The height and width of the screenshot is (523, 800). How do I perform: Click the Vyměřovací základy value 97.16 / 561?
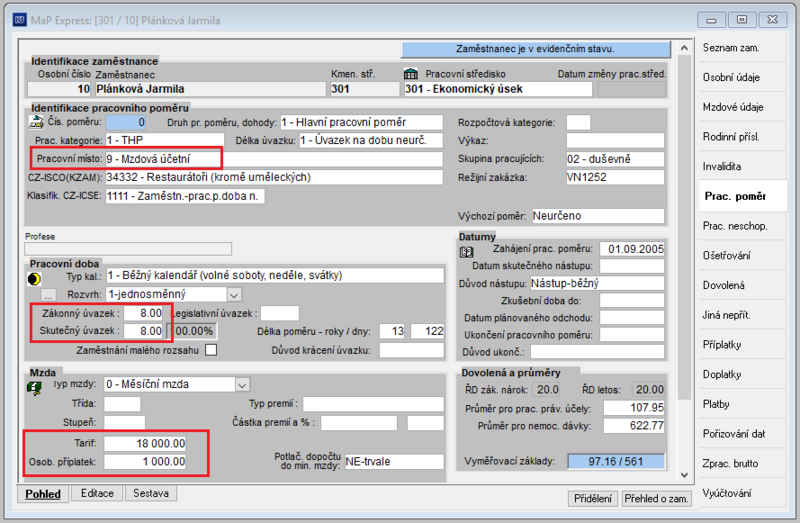pos(616,461)
